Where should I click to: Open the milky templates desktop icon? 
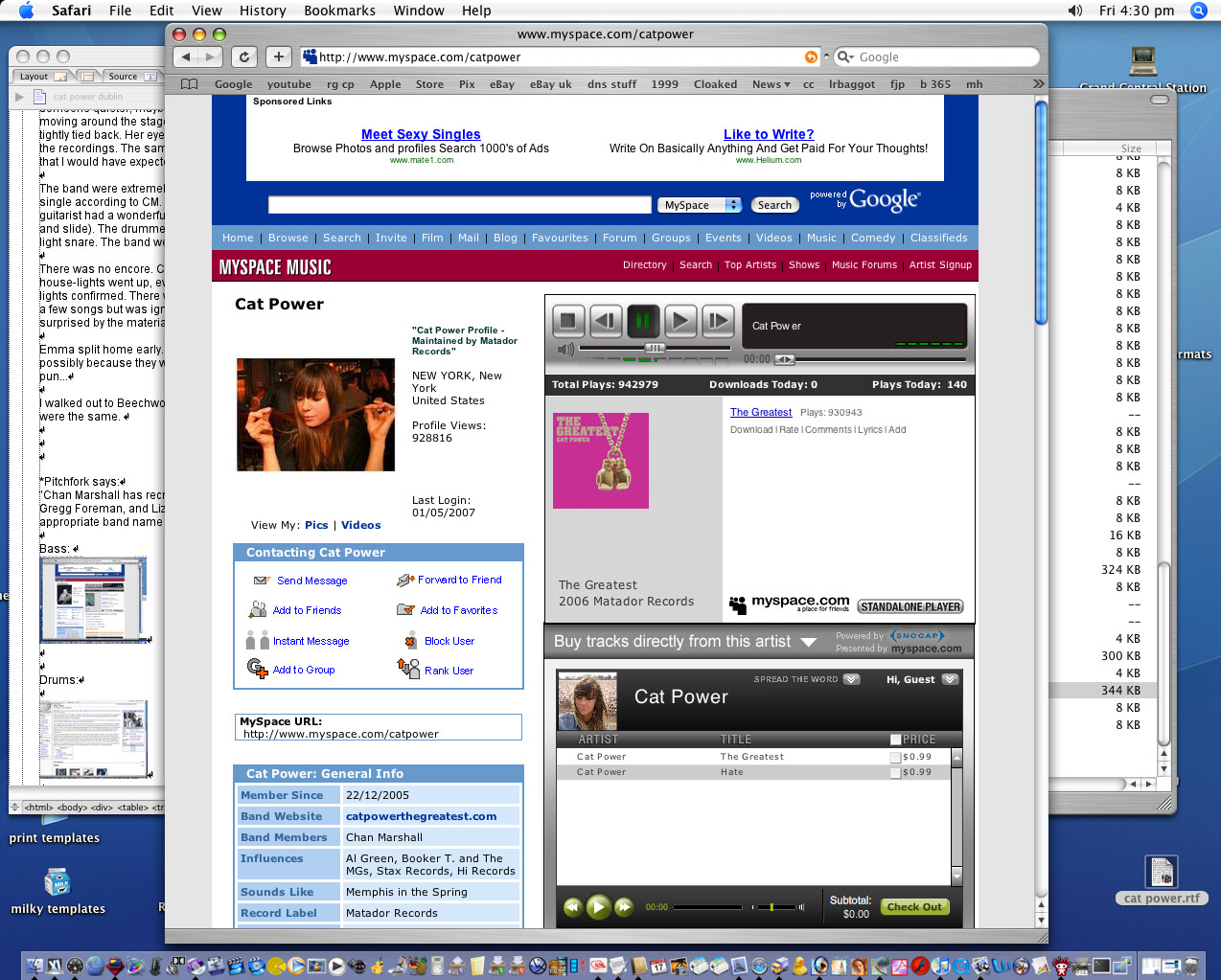click(x=58, y=891)
